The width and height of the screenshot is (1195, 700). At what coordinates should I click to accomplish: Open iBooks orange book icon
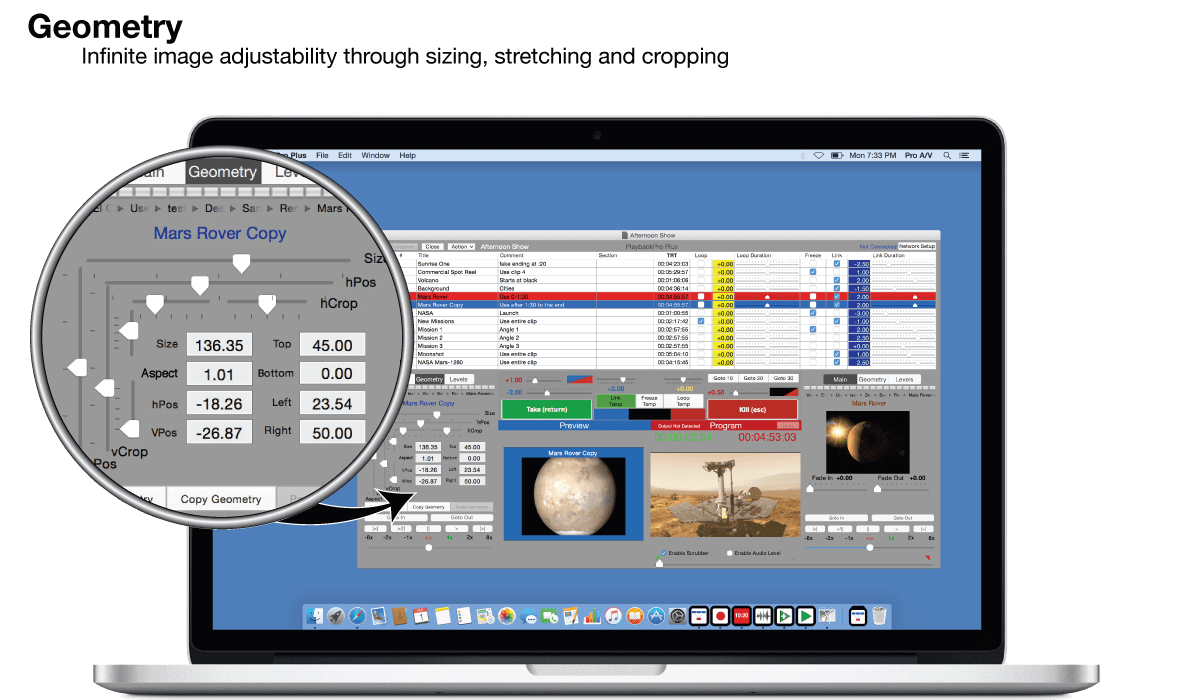(x=635, y=615)
